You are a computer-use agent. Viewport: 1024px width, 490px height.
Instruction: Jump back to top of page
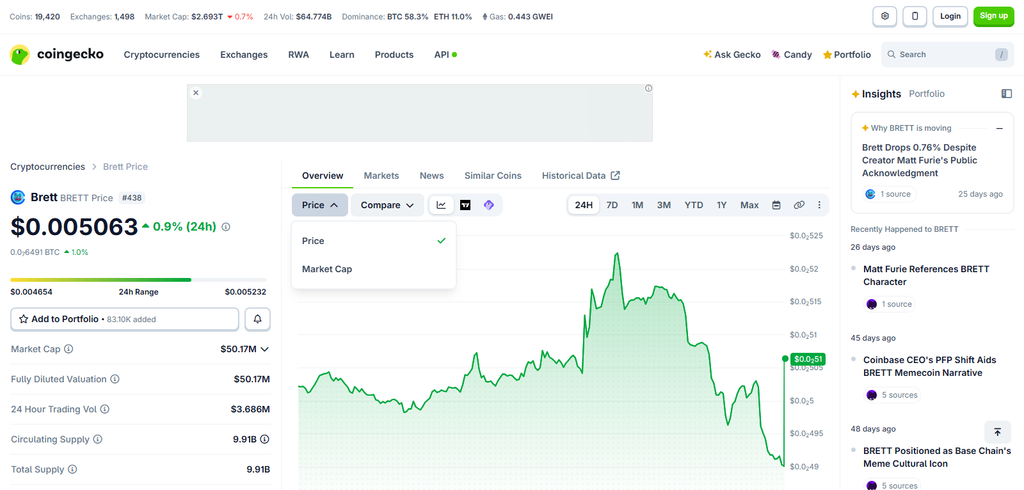coord(997,432)
